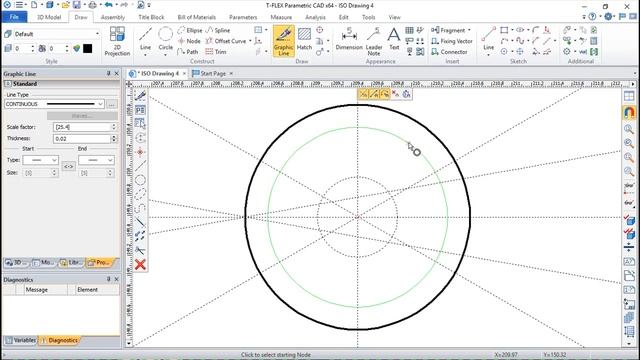
Task: Switch to the Library panel tab
Action: coord(71,262)
